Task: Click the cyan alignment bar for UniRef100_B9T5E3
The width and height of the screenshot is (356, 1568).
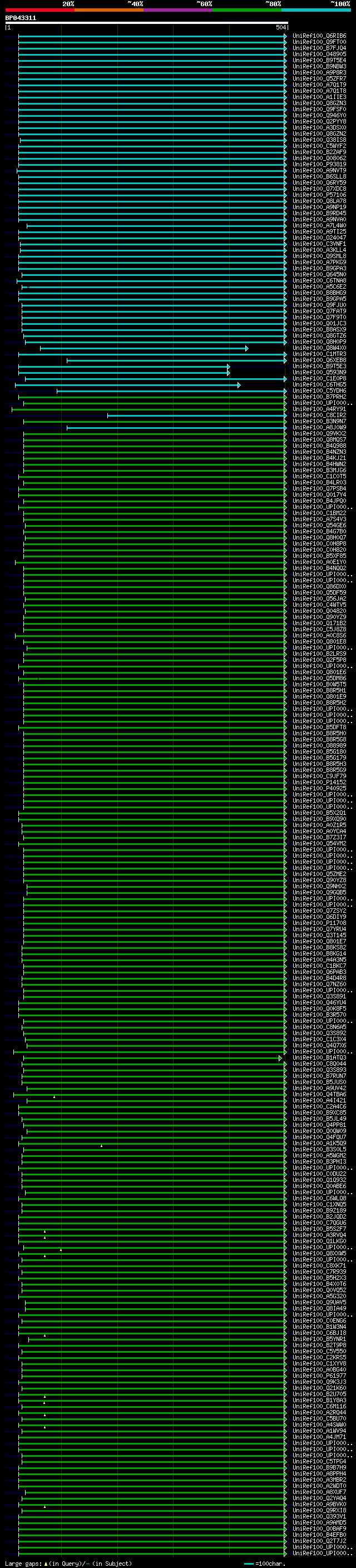Action: click(123, 367)
